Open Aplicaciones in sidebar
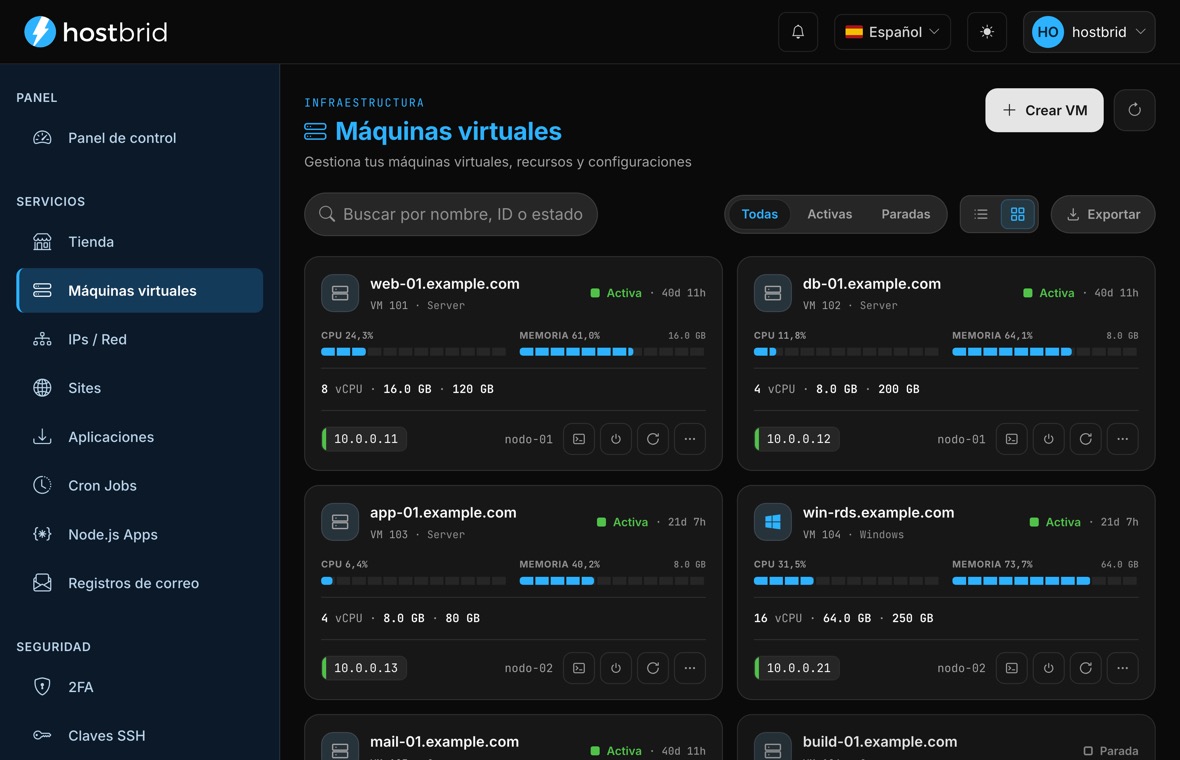The width and height of the screenshot is (1180, 760). pos(140,436)
